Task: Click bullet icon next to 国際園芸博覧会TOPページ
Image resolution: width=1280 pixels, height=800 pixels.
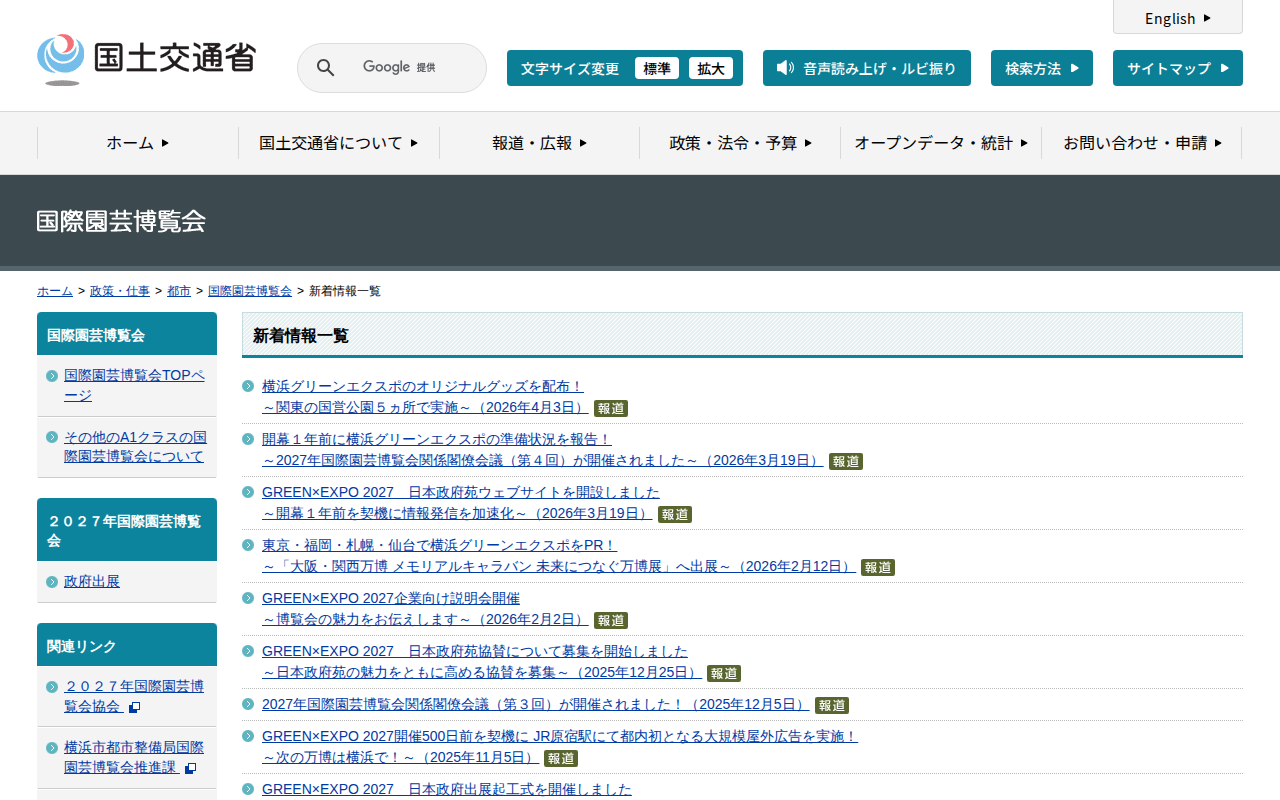Action: click(x=52, y=376)
